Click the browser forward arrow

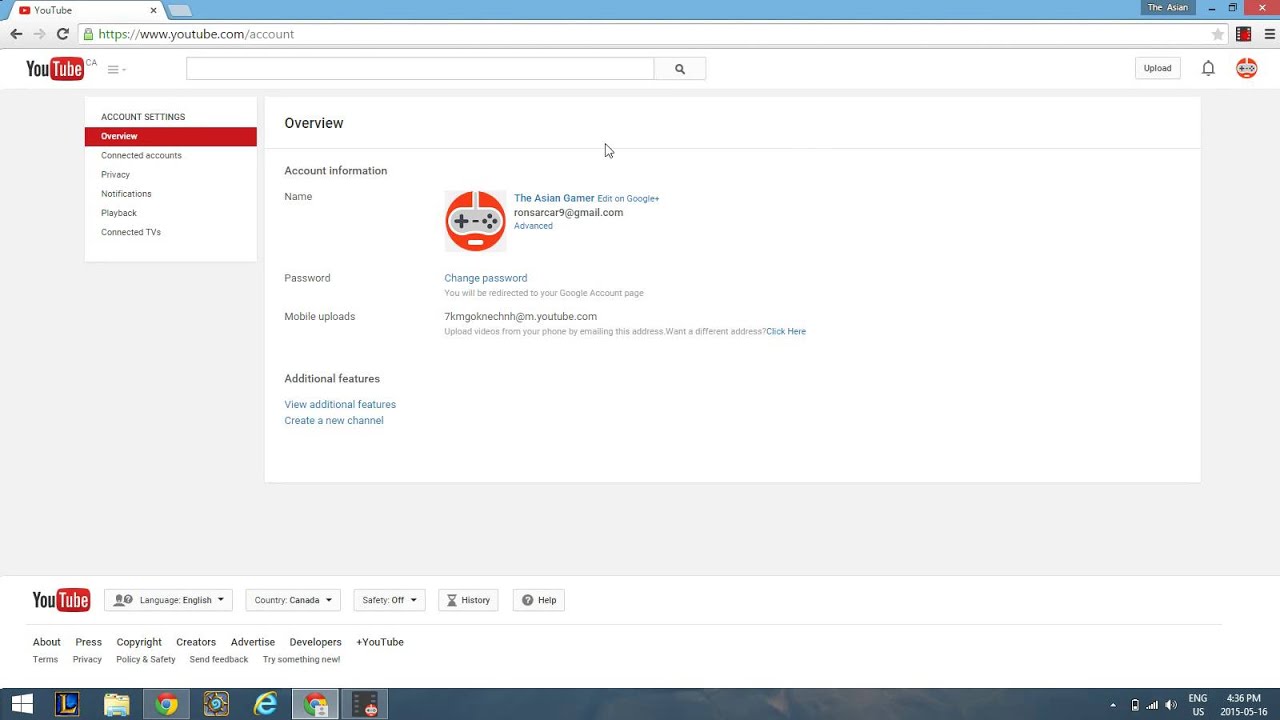39,34
